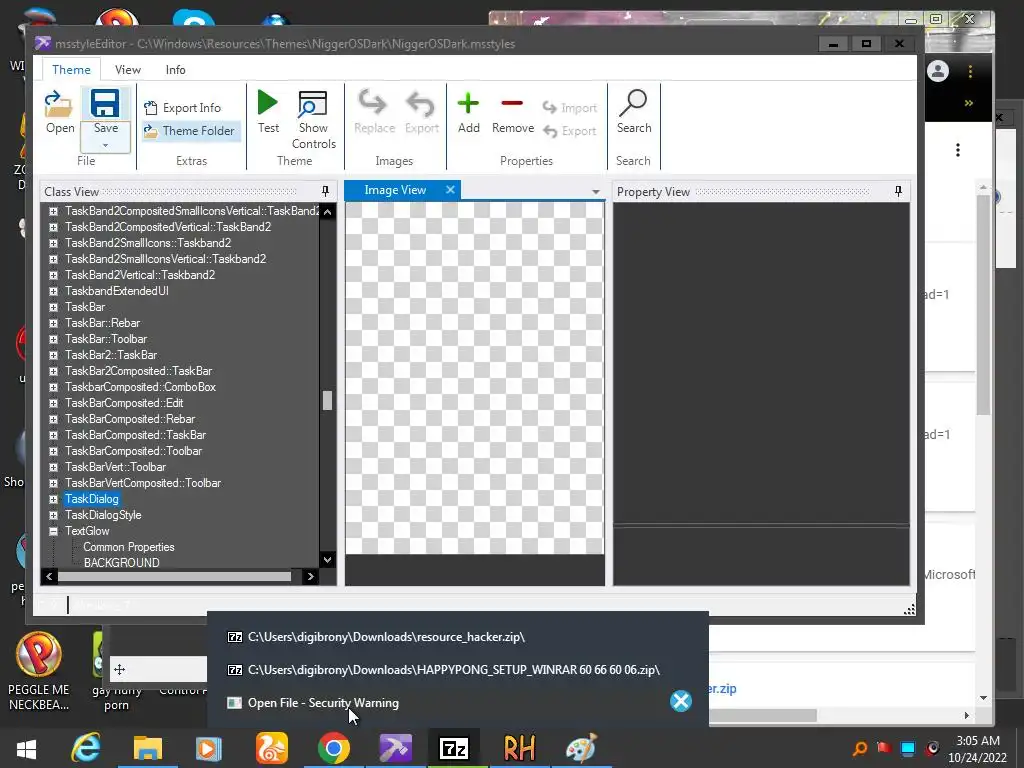Switch to the View ribbon tab

coord(127,69)
